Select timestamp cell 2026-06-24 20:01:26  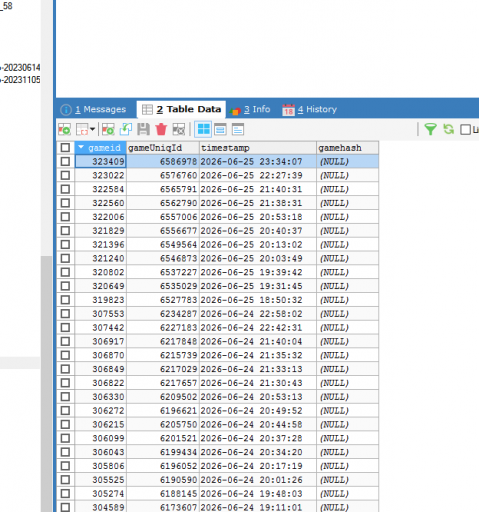pyautogui.click(x=258, y=480)
